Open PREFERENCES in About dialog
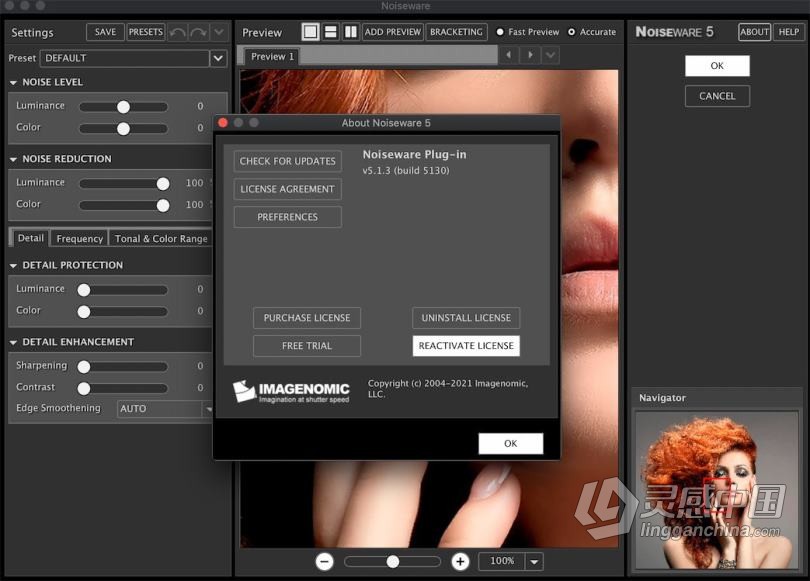 288,217
